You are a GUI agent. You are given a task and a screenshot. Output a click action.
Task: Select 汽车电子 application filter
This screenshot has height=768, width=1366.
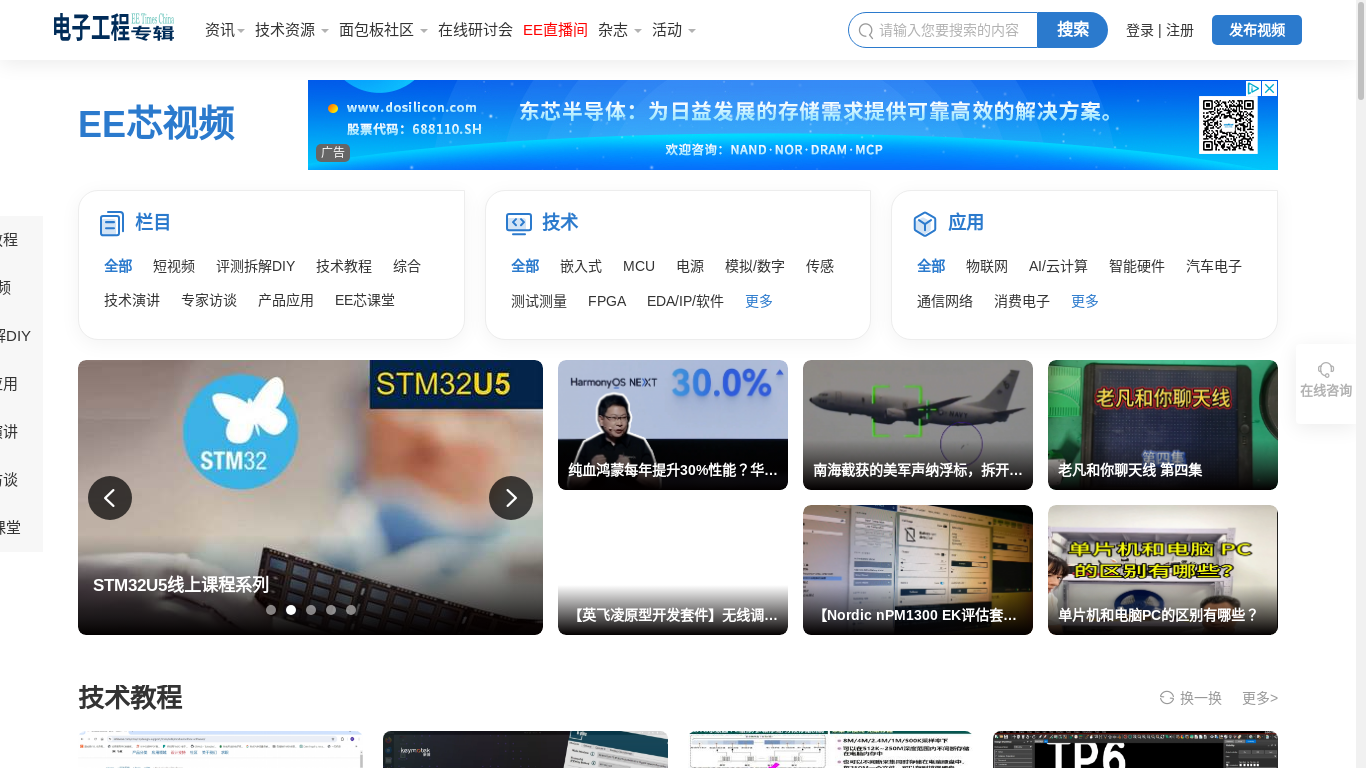(x=1214, y=266)
